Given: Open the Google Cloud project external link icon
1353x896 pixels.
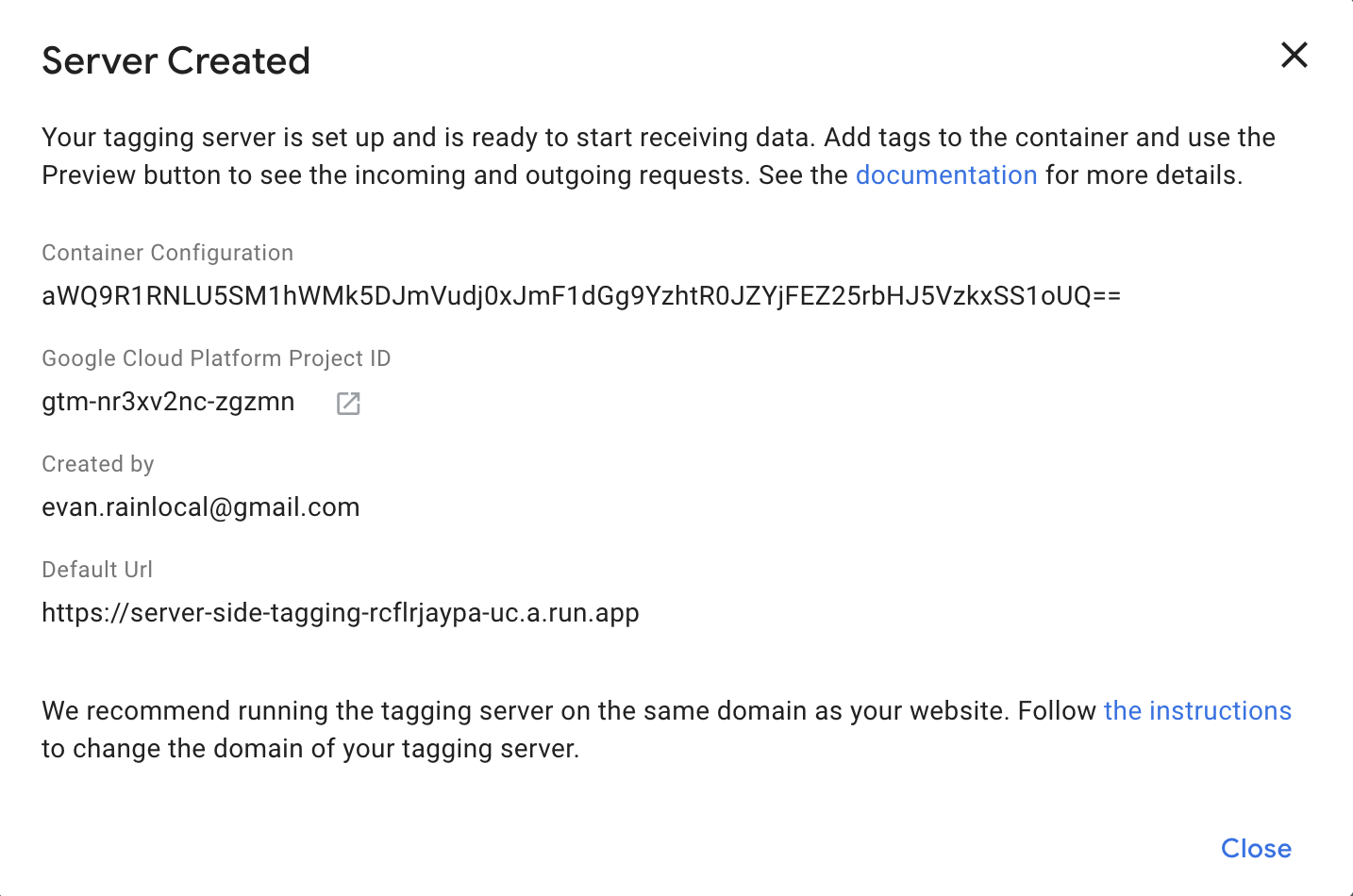Looking at the screenshot, I should pos(348,404).
